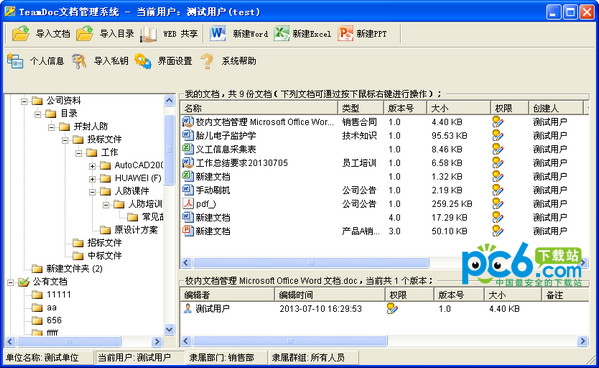The height and width of the screenshot is (368, 599).
Task: Sort documents by 类型 column header
Action: tap(361, 108)
